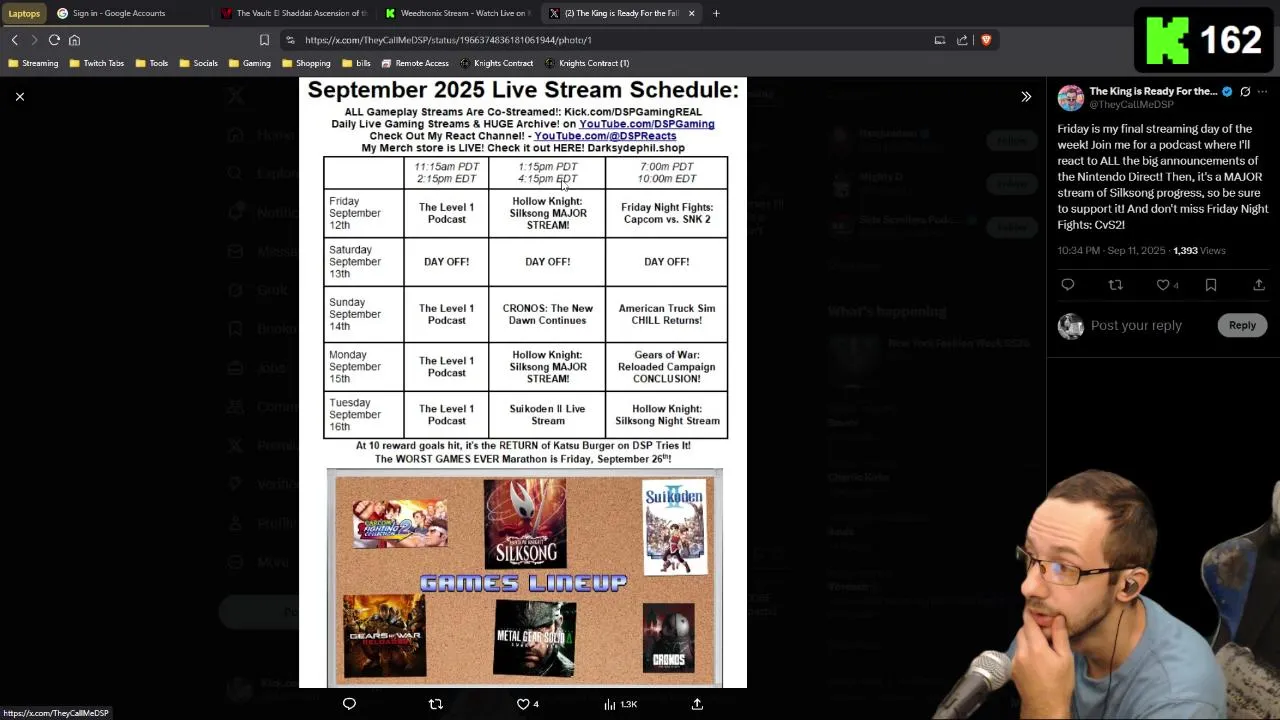
Task: Click the Post your reply field
Action: (1136, 325)
